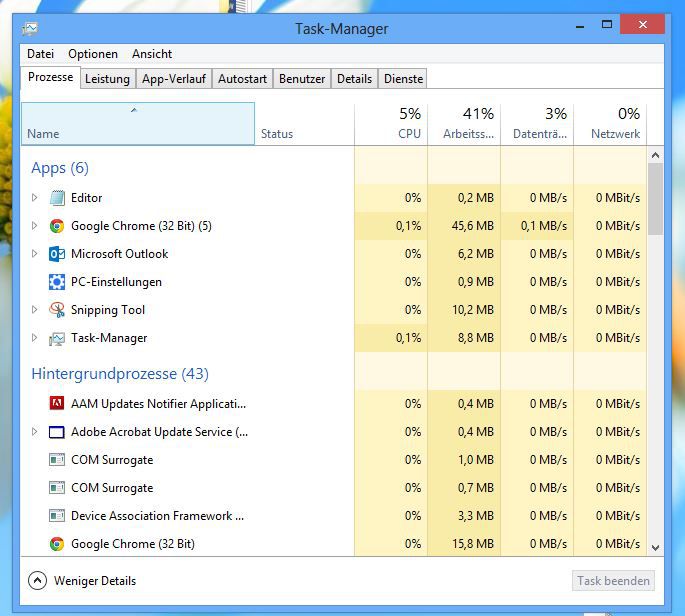Click the 45,6 MB memory value
Viewport: 685px width, 616px height.
473,226
